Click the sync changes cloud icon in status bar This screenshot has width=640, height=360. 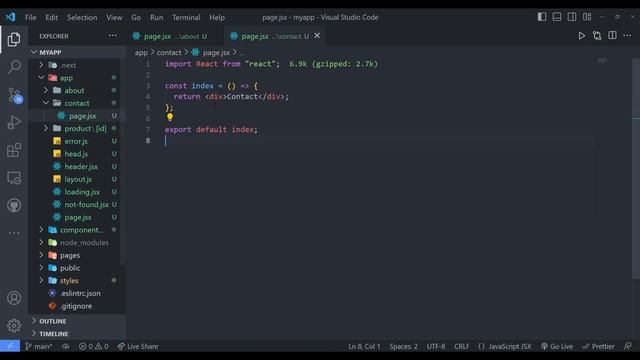point(65,346)
